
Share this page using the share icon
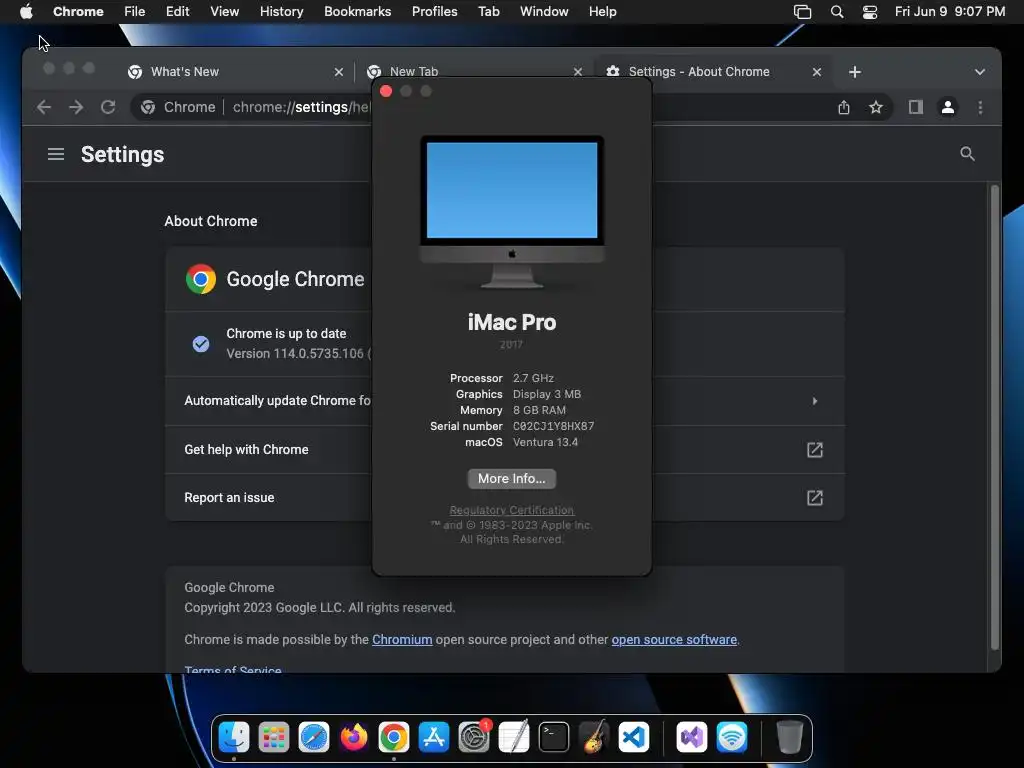(x=843, y=107)
